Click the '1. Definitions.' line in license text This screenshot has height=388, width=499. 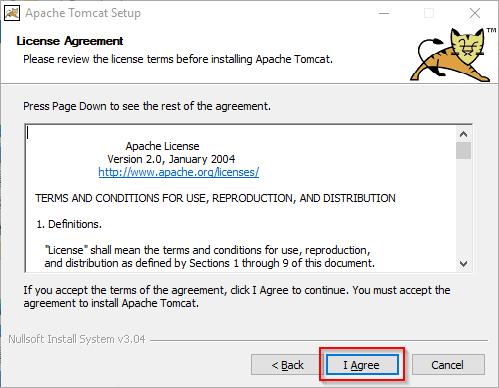pyautogui.click(x=69, y=224)
